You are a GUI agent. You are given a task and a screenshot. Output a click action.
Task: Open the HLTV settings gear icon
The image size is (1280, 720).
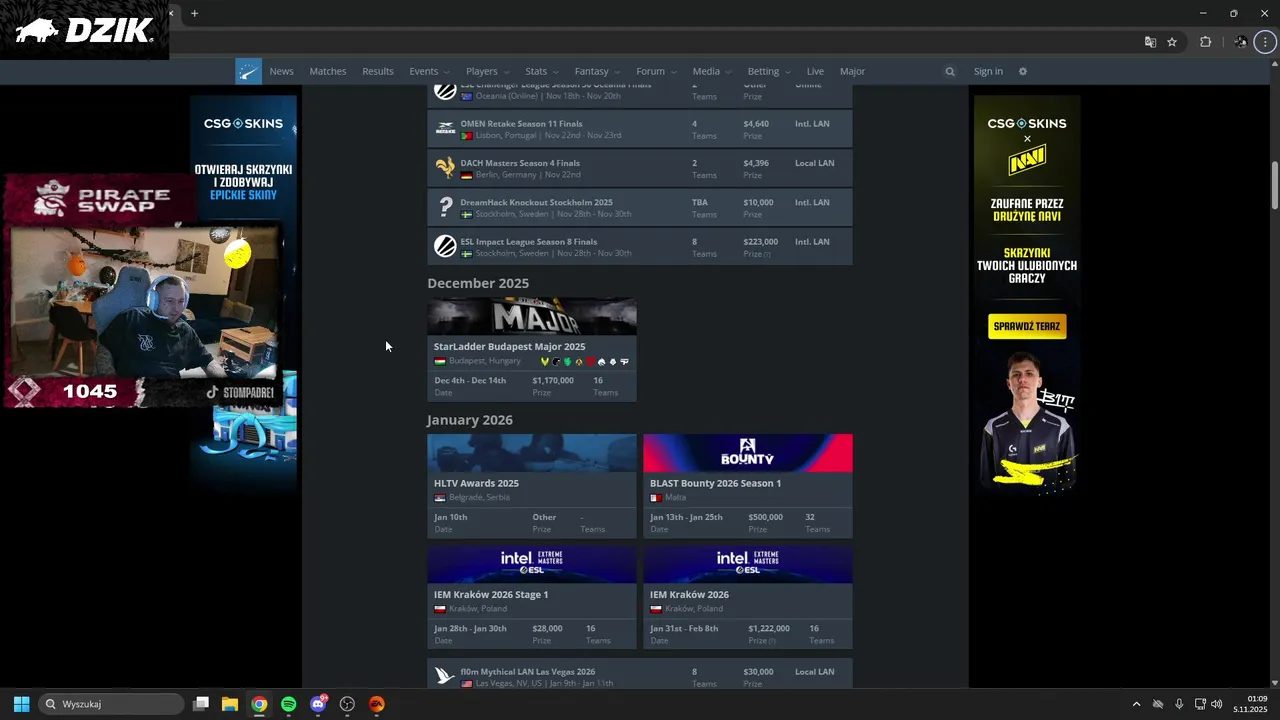point(1022,71)
